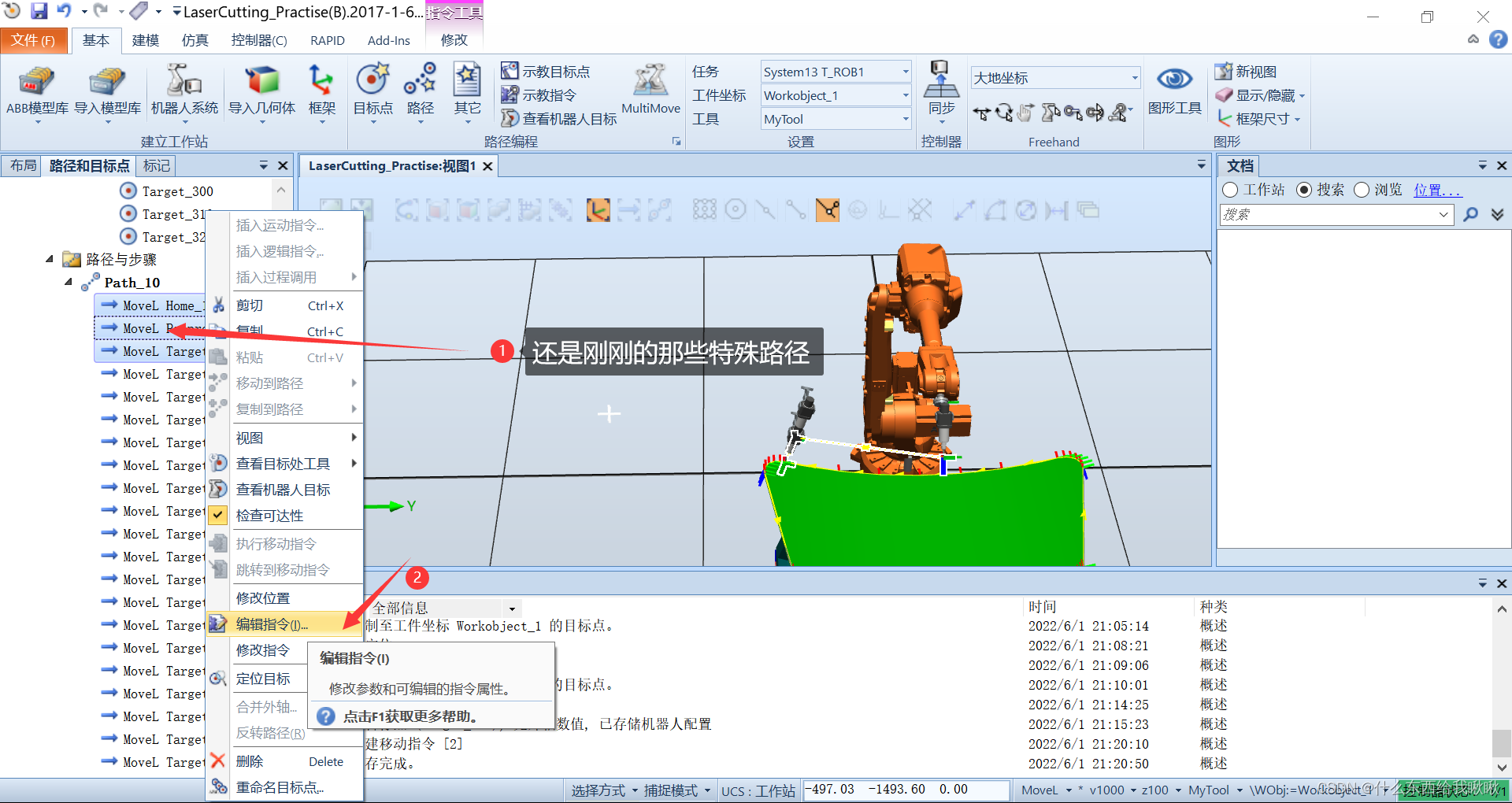The height and width of the screenshot is (803, 1512).
Task: Select the 工作站 radio button
Action: (x=1230, y=190)
